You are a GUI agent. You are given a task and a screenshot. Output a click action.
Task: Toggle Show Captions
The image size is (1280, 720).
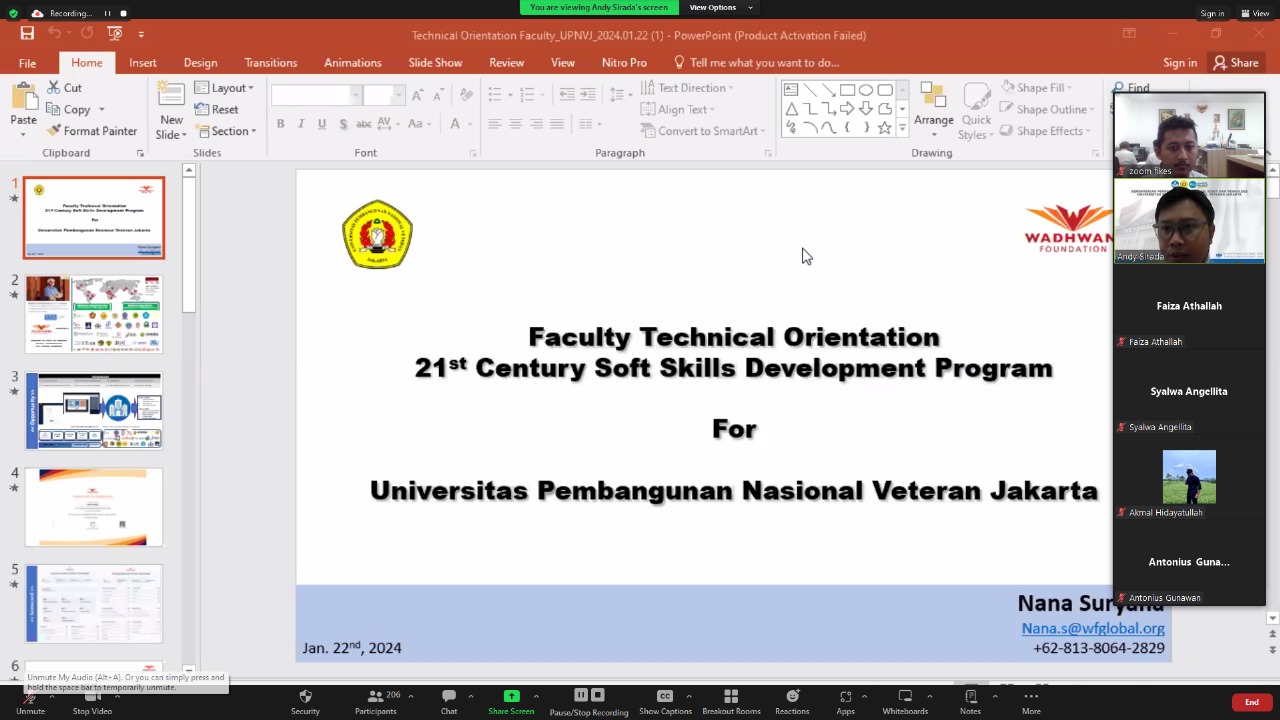click(x=665, y=696)
